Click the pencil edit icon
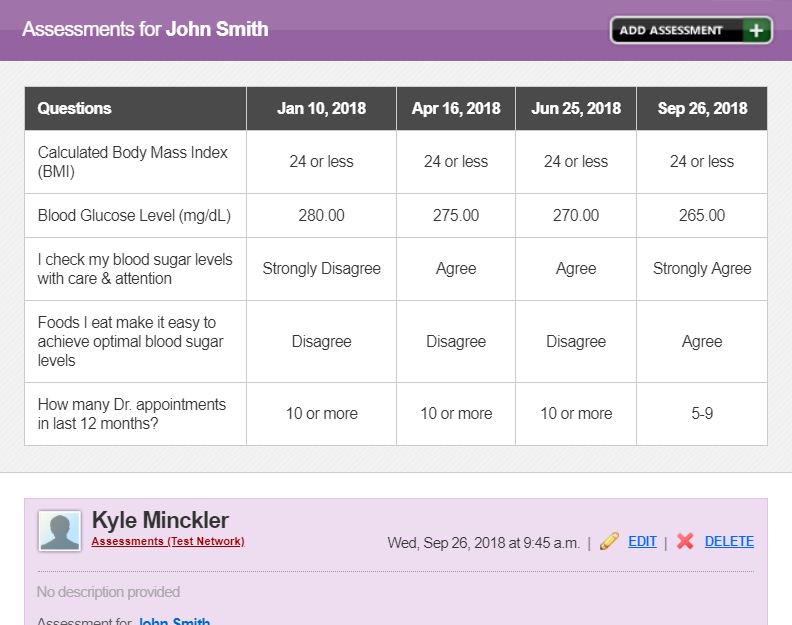The width and height of the screenshot is (792, 625). [609, 542]
